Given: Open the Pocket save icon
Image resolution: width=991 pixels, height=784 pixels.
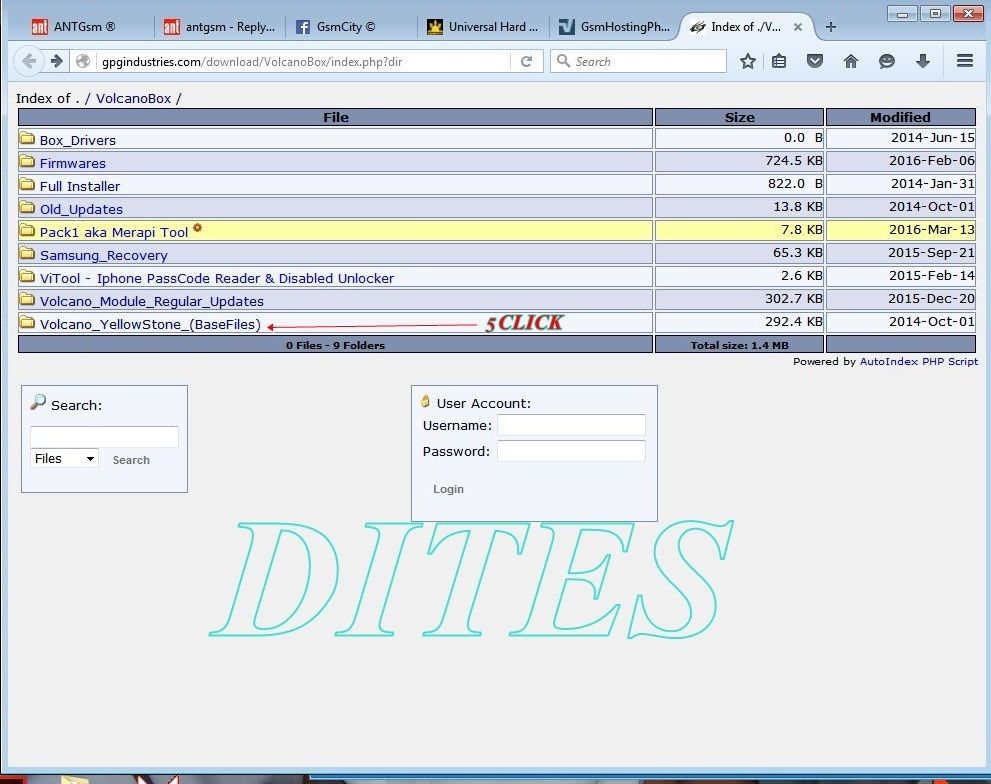Looking at the screenshot, I should [x=815, y=61].
